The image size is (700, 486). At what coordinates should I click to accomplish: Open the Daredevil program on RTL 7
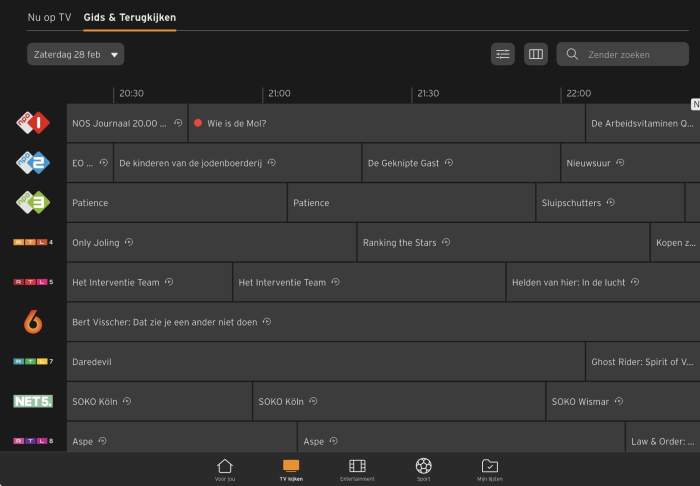coord(326,362)
